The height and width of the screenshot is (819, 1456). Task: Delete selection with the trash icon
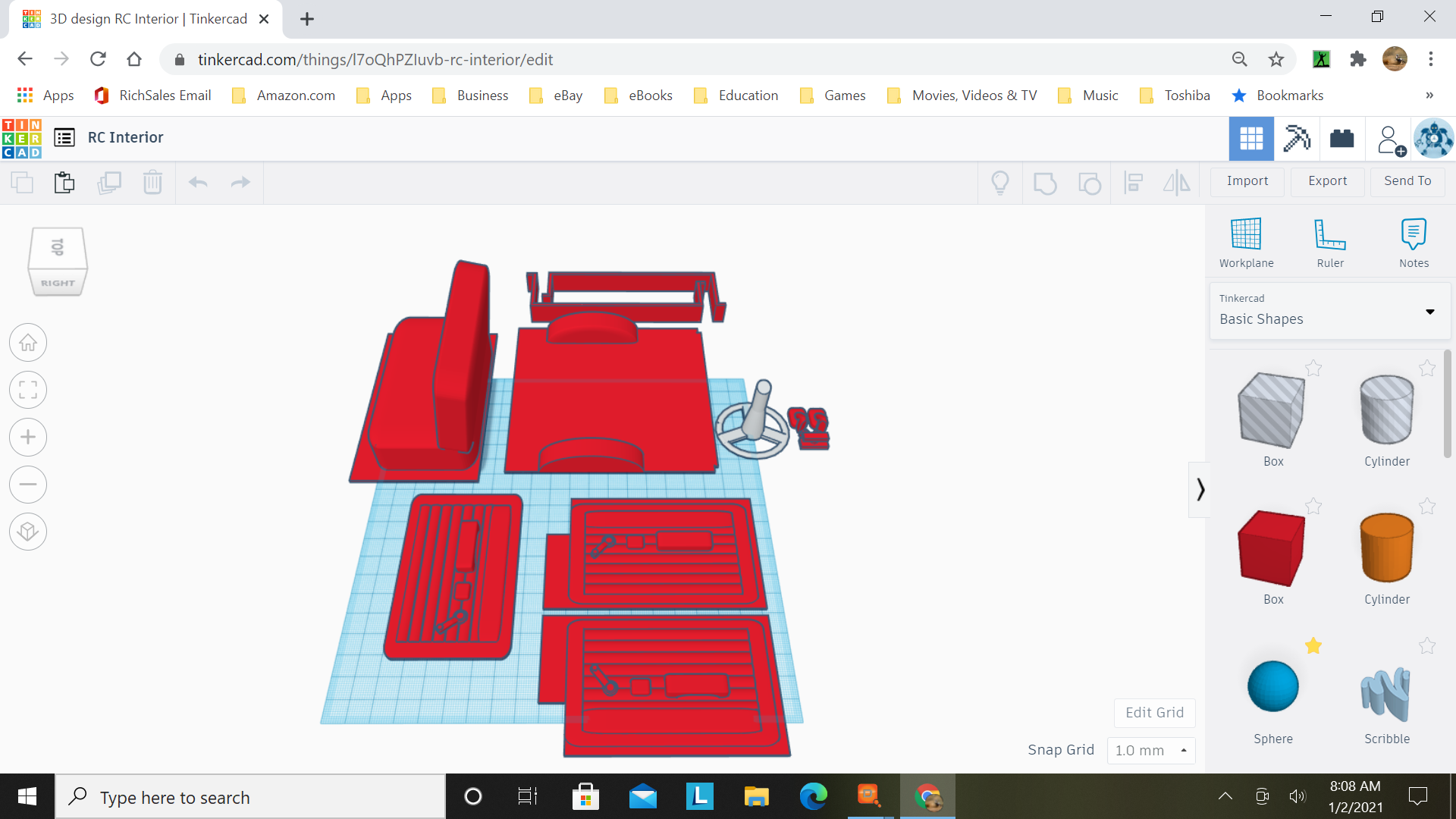click(x=152, y=182)
